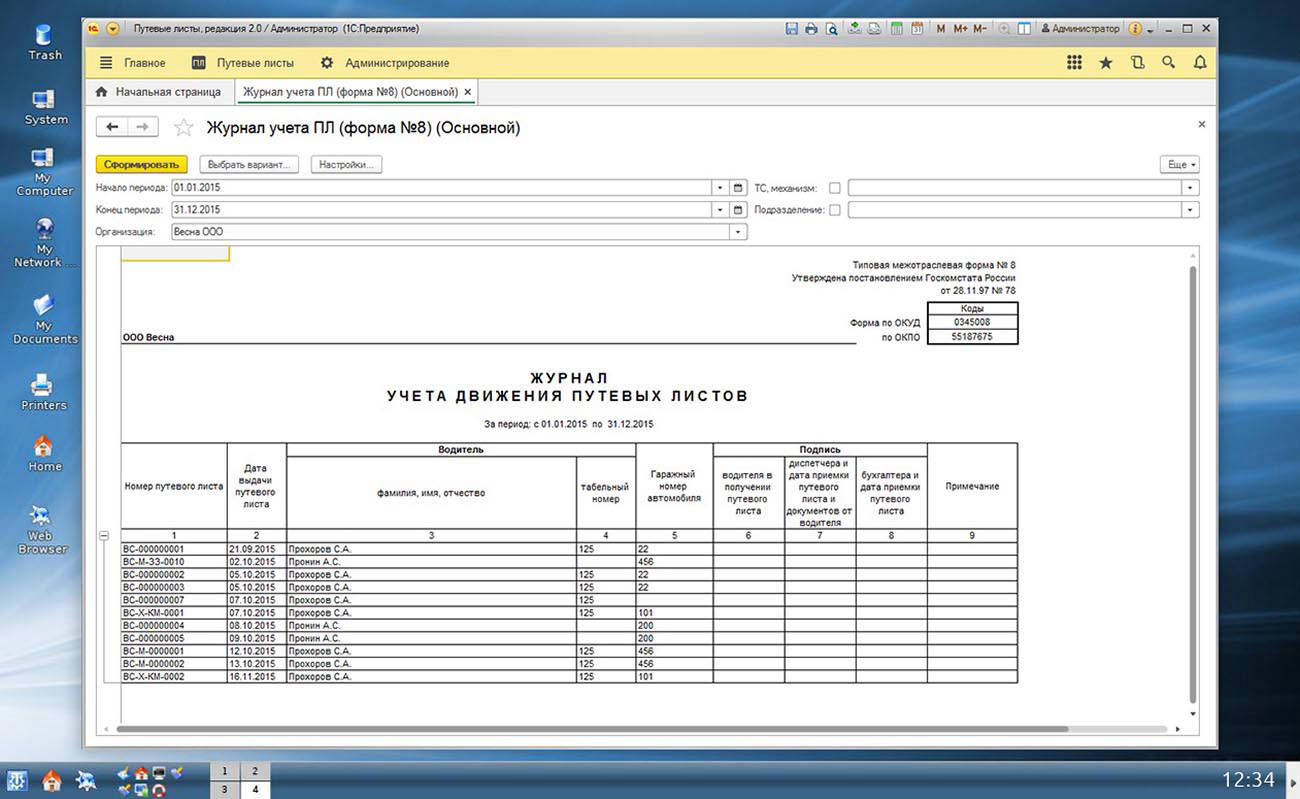The width and height of the screenshot is (1300, 799).
Task: Collapse the report rows group
Action: point(104,537)
